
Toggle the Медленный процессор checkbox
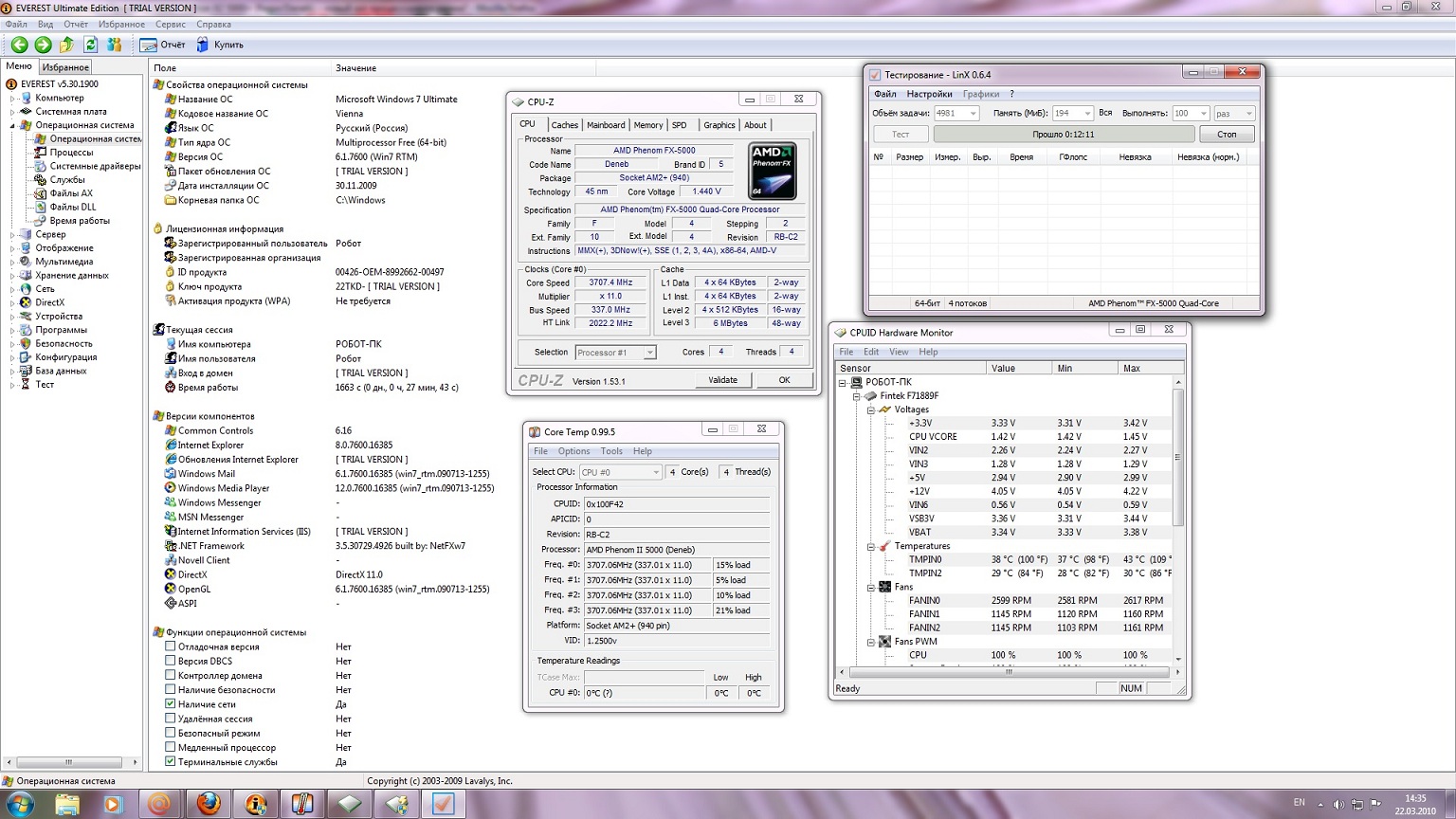point(171,747)
